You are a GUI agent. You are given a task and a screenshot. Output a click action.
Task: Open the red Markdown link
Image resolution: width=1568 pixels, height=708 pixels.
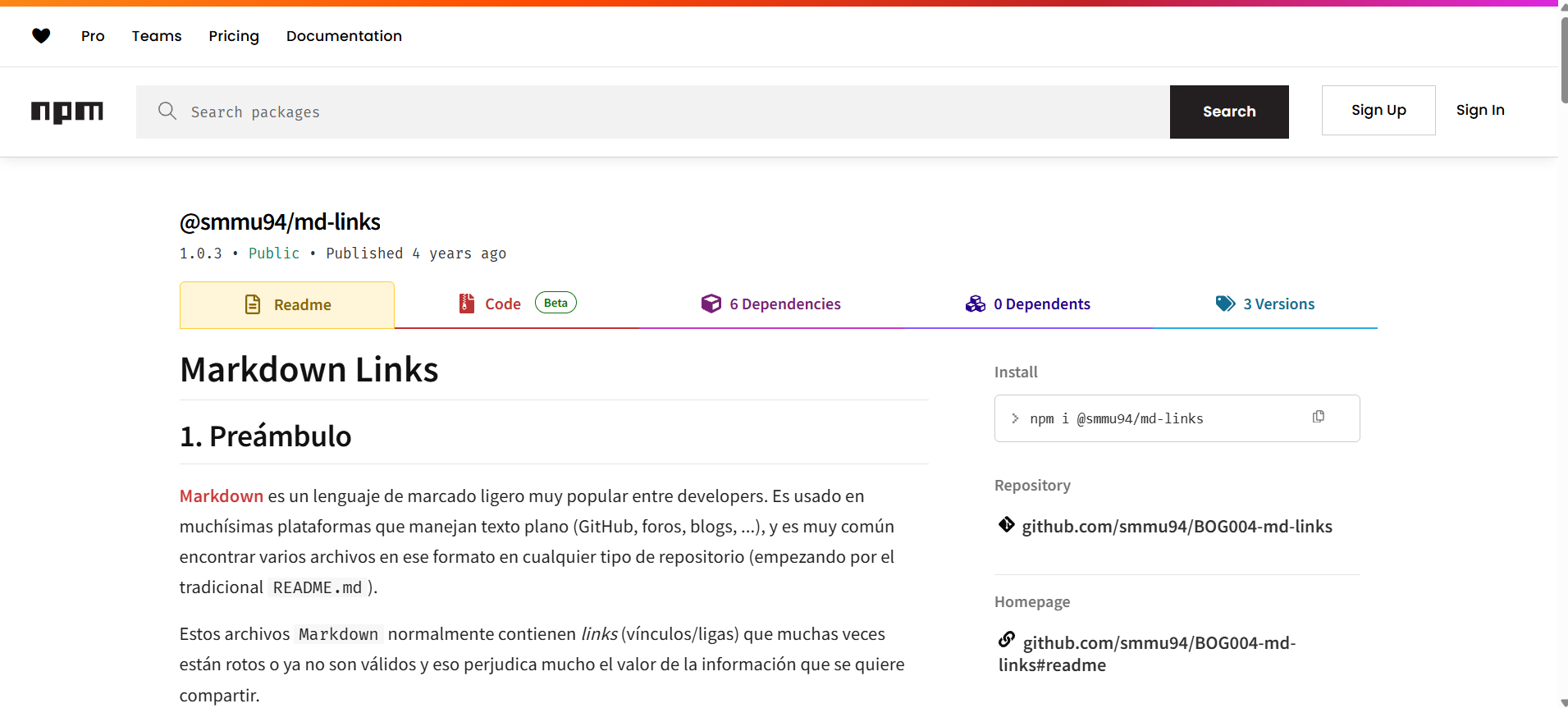(222, 496)
